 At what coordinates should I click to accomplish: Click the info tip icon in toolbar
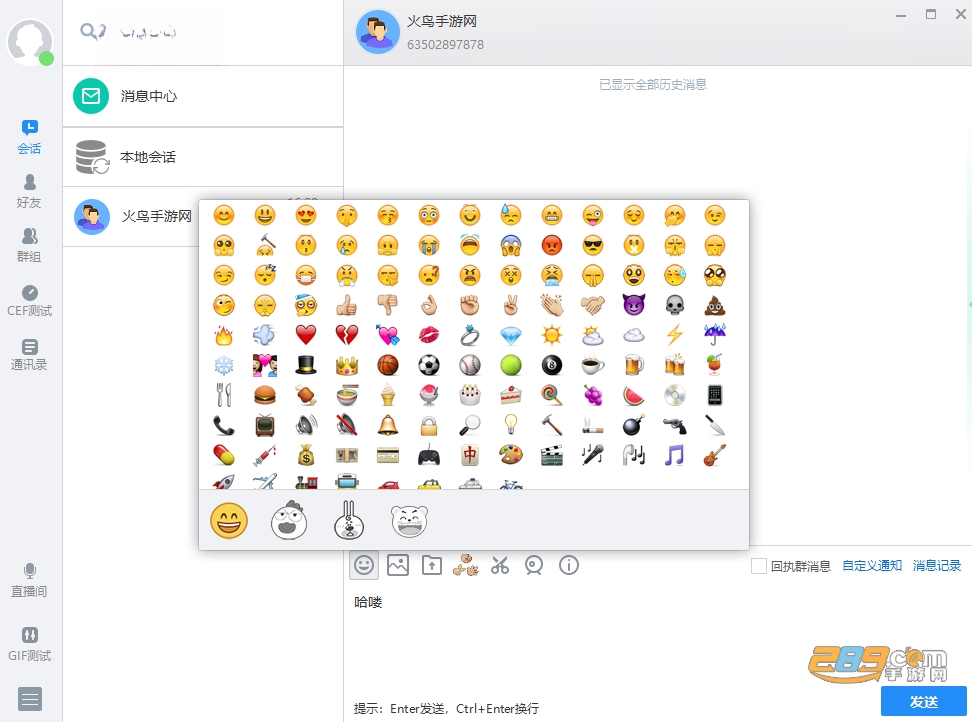tap(568, 565)
